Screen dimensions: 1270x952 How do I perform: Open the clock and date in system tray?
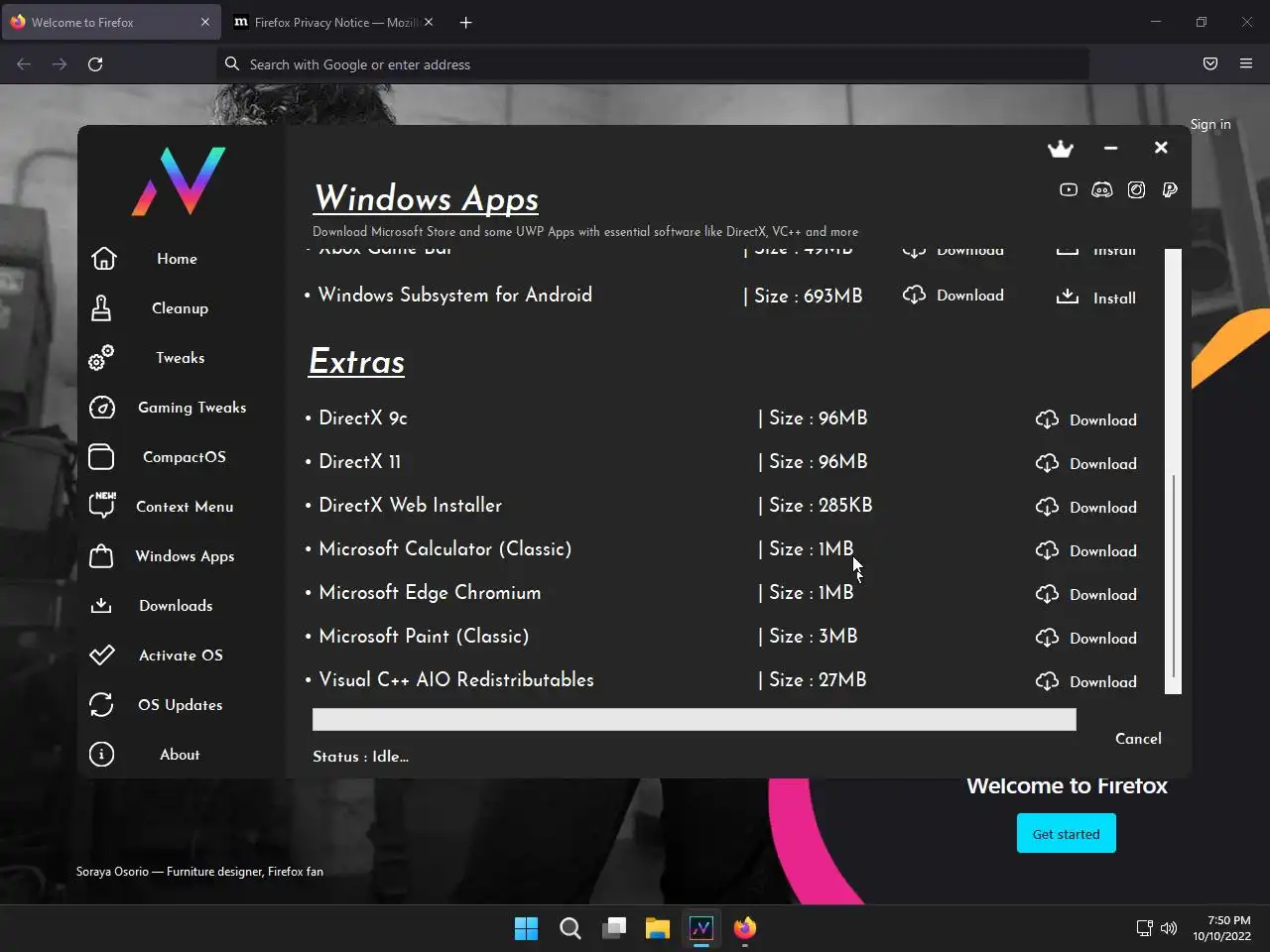coord(1221,928)
